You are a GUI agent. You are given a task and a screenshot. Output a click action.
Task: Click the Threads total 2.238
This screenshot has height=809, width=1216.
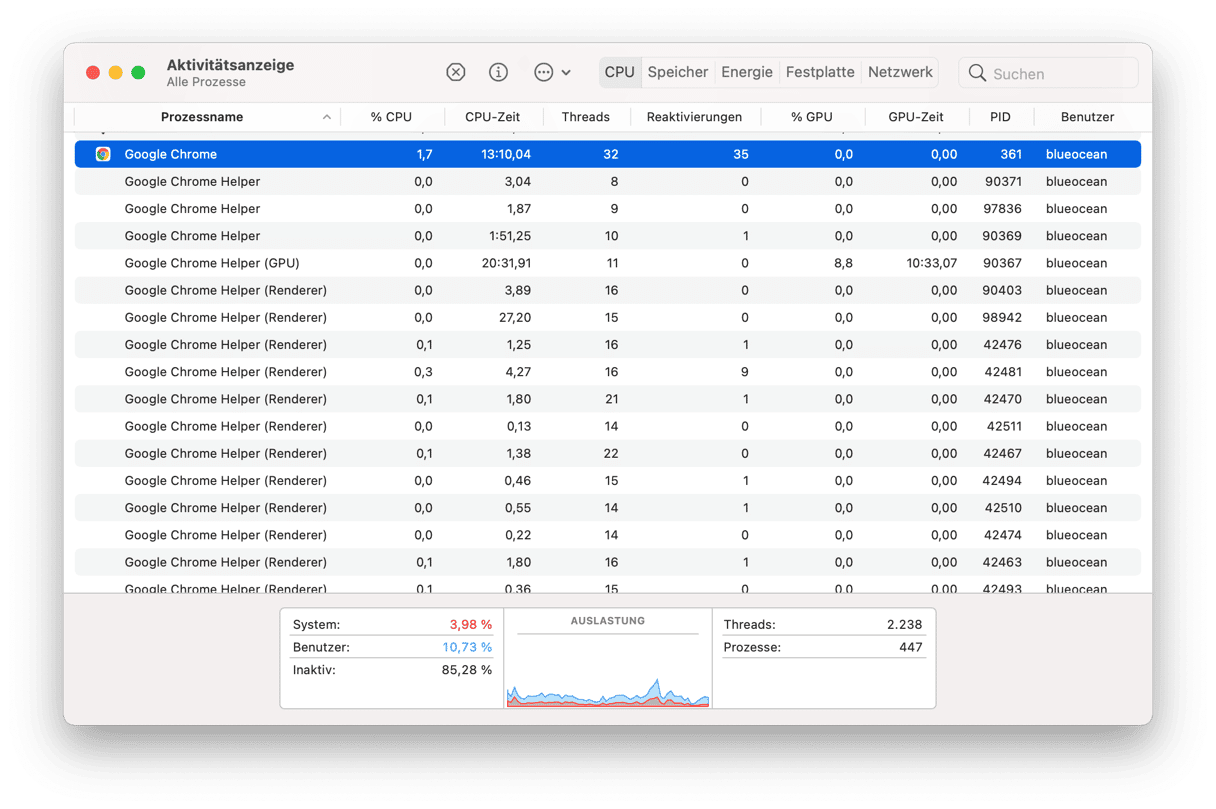(904, 625)
